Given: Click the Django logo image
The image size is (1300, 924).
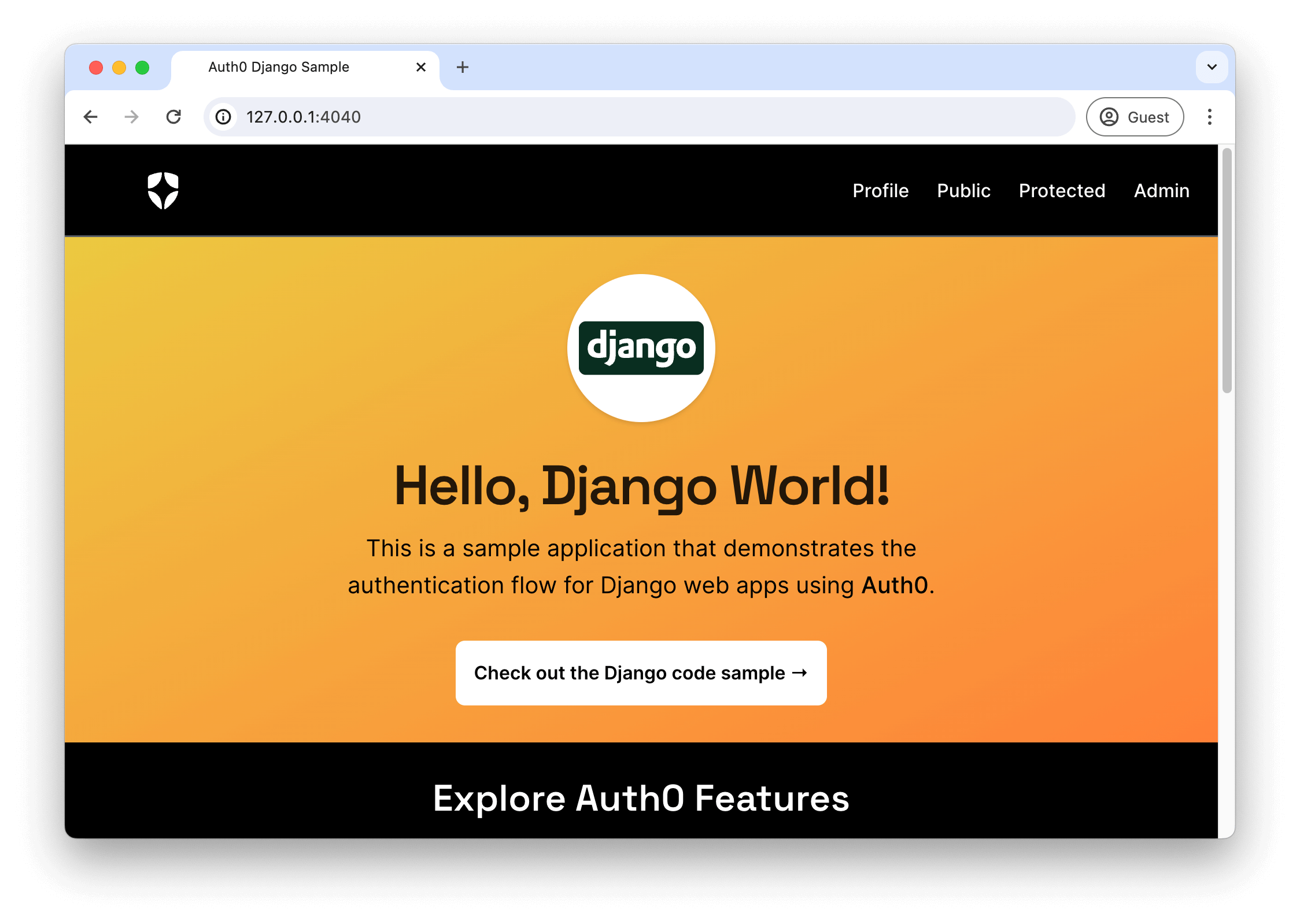Looking at the screenshot, I should coord(641,348).
